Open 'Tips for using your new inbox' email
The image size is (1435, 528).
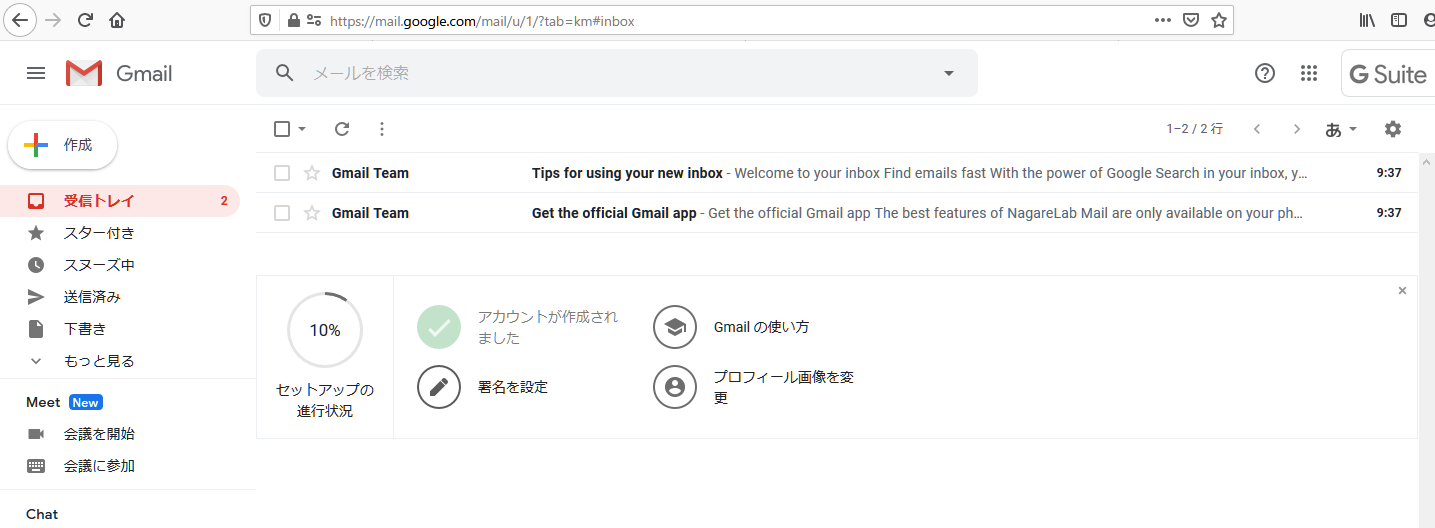[x=838, y=173]
